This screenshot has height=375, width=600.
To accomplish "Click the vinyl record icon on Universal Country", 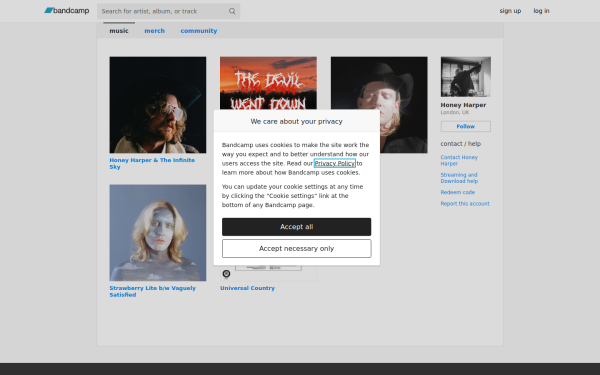I will coord(226,274).
